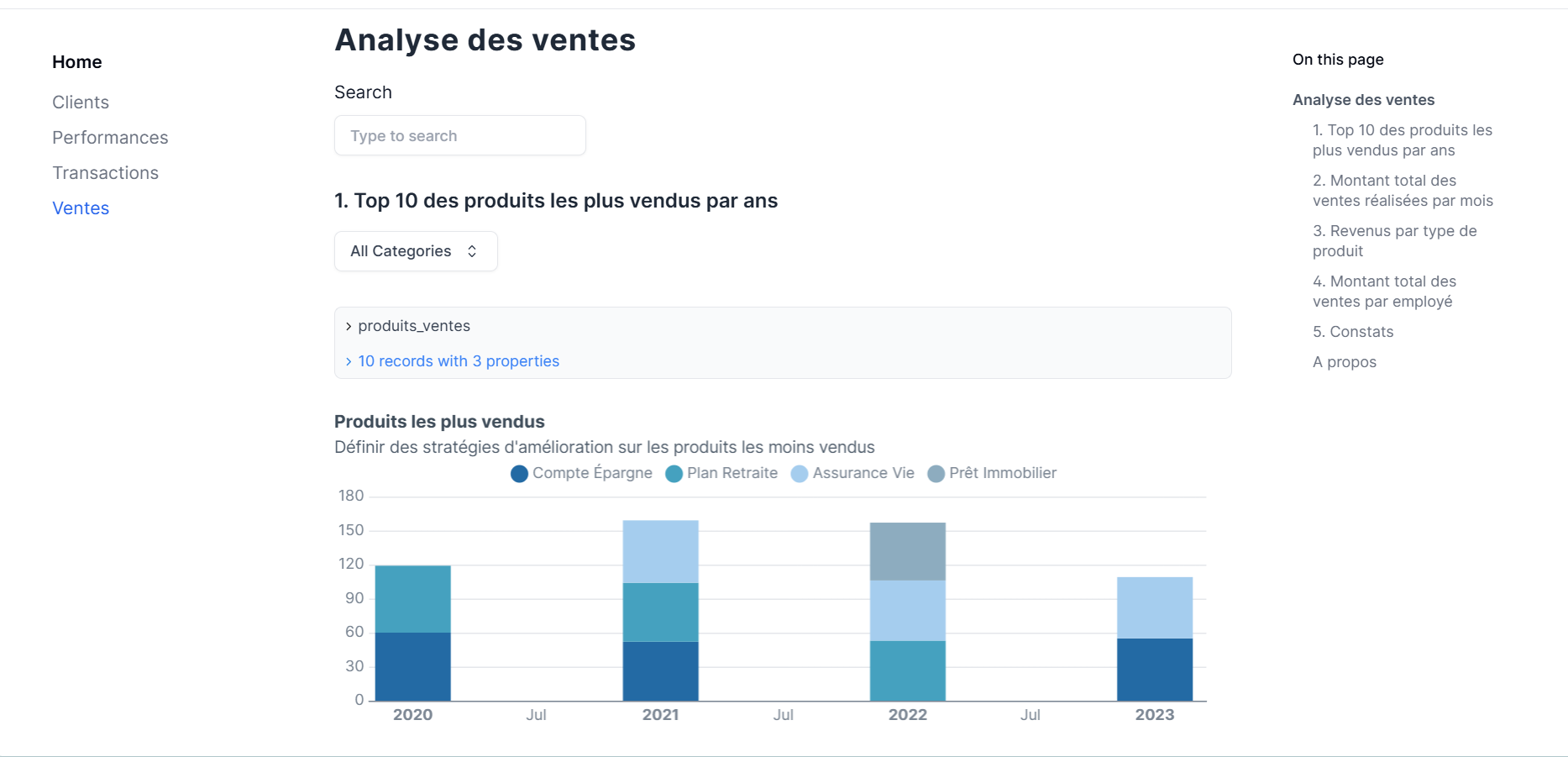This screenshot has height=757, width=1568.
Task: Select Performances in the sidebar
Action: (110, 137)
